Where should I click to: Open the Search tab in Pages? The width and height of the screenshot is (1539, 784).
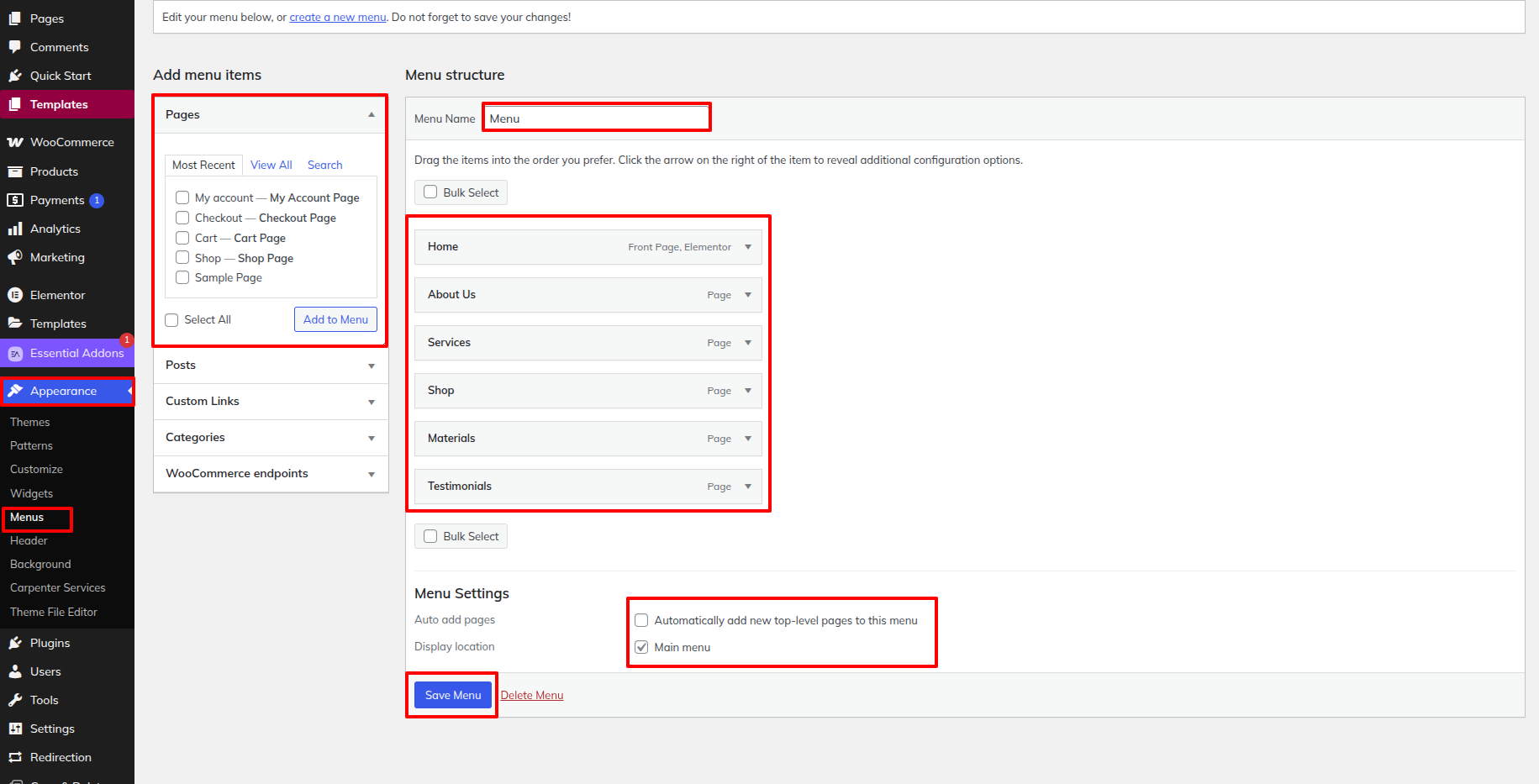pyautogui.click(x=324, y=165)
